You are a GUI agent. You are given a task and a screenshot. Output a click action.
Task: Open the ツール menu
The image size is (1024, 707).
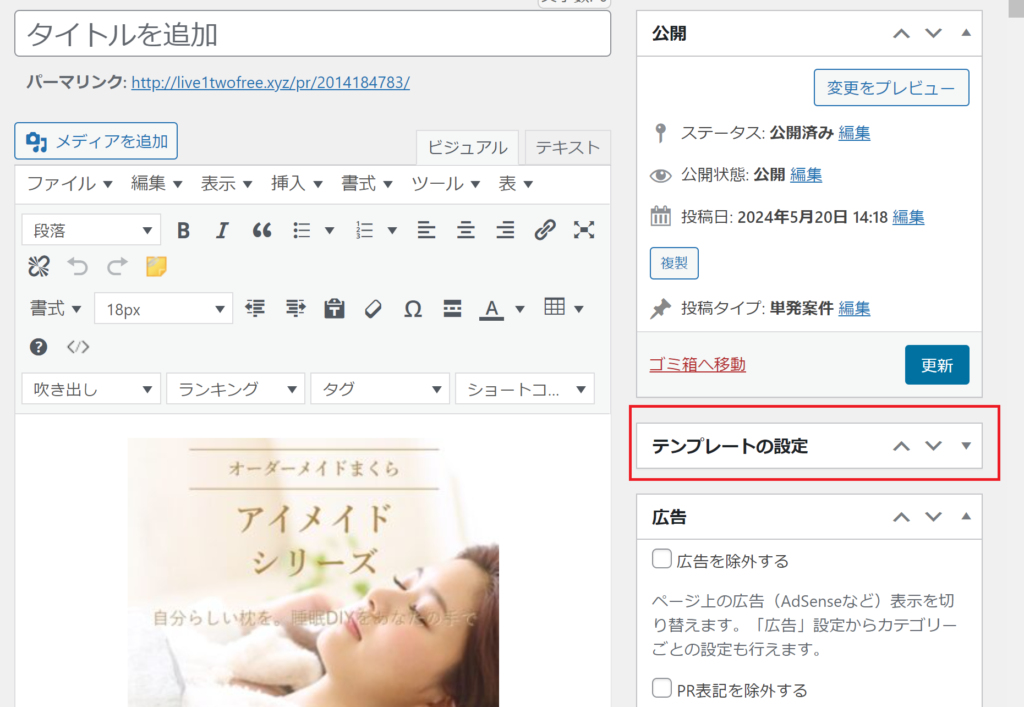point(445,183)
